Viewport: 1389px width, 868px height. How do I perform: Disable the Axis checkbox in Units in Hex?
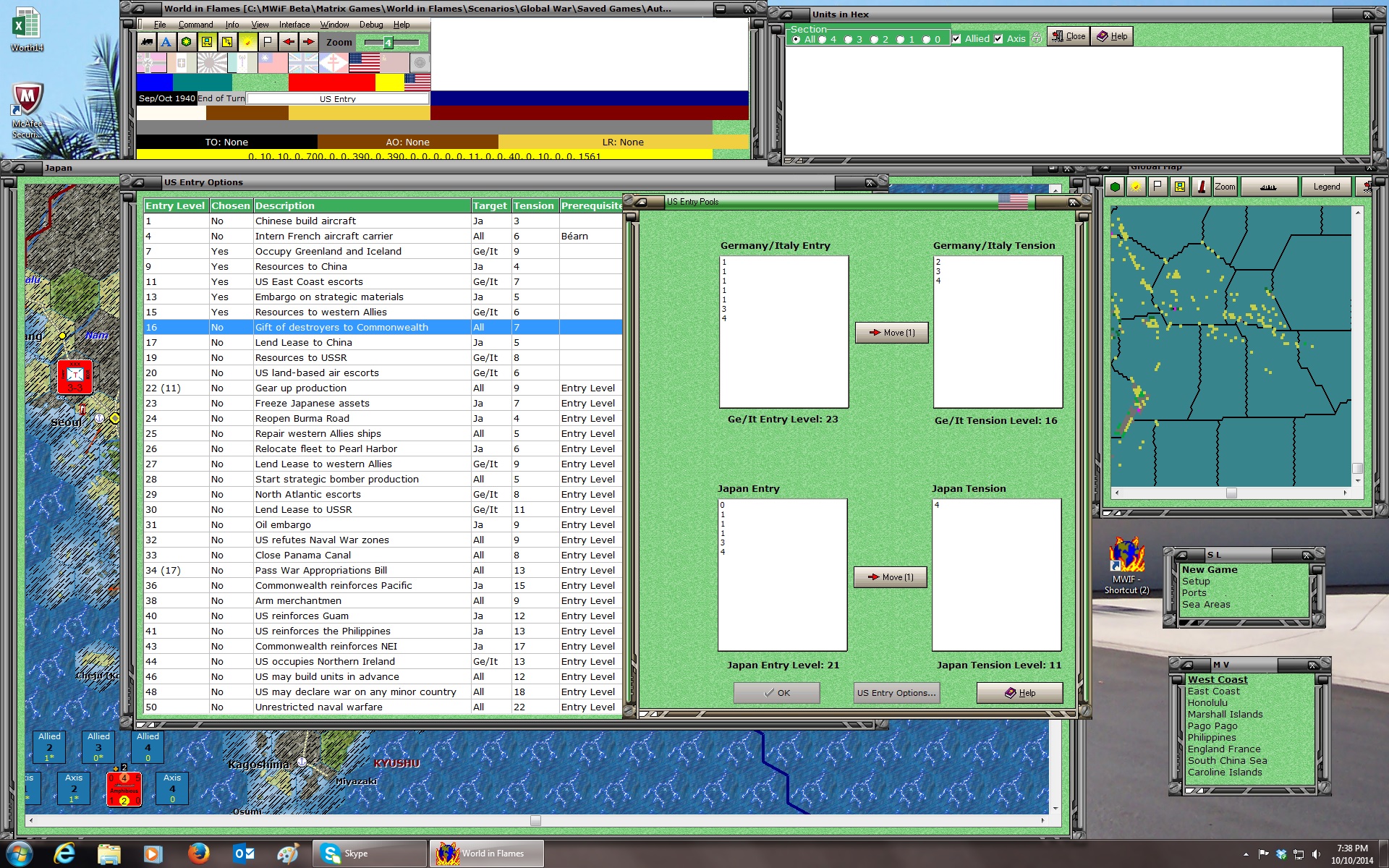[x=999, y=38]
